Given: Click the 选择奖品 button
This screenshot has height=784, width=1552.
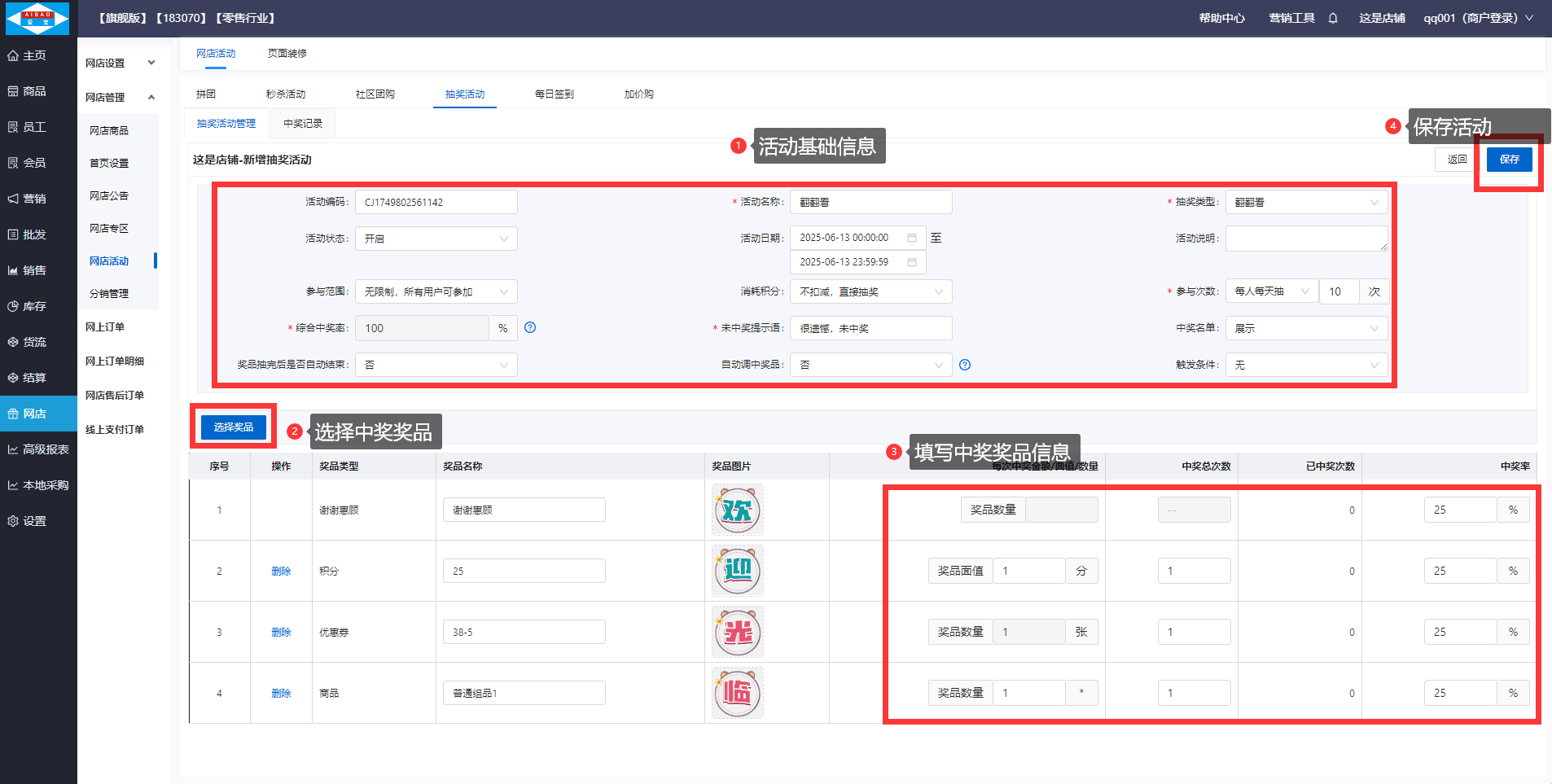Looking at the screenshot, I should (x=234, y=427).
